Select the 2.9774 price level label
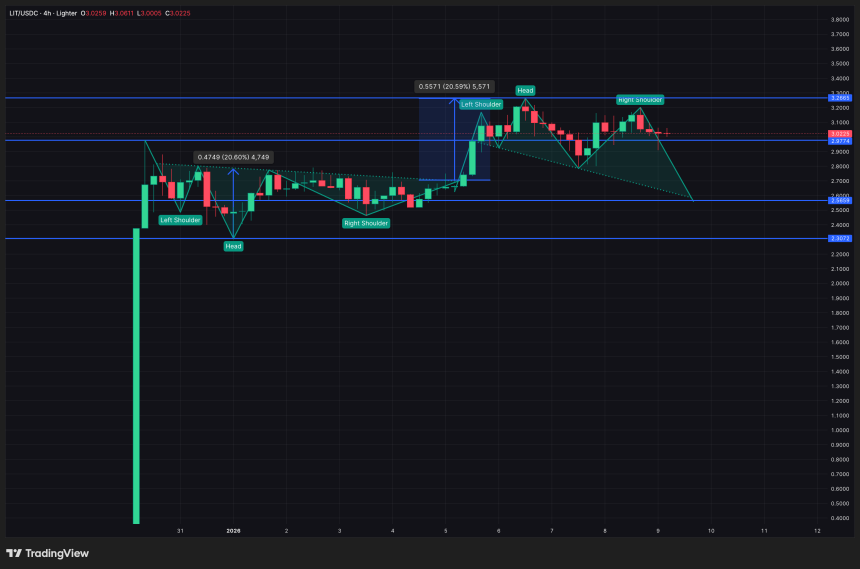This screenshot has height=569, width=860. (839, 141)
